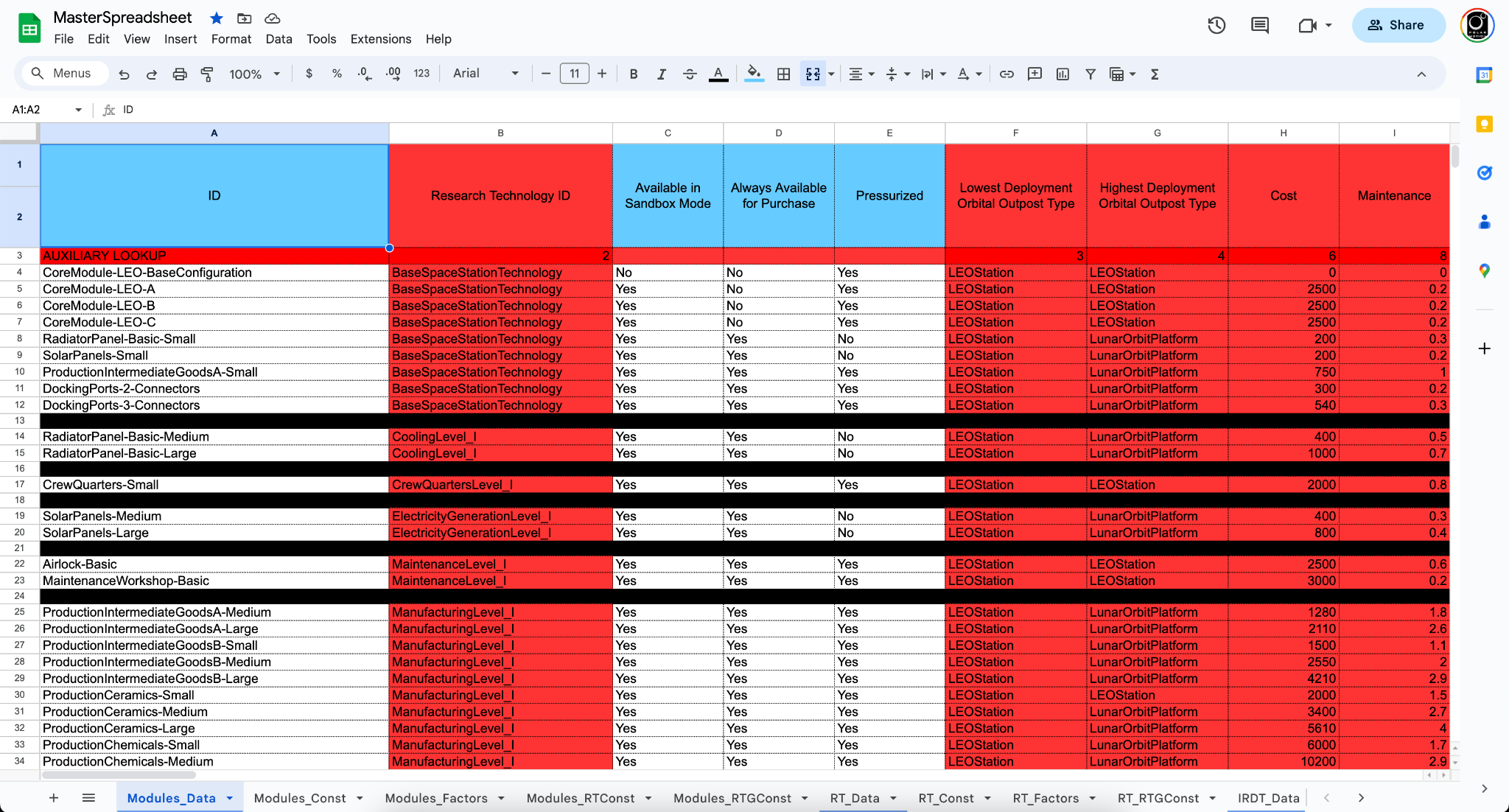Toggle strikethrough formatting

coord(690,74)
